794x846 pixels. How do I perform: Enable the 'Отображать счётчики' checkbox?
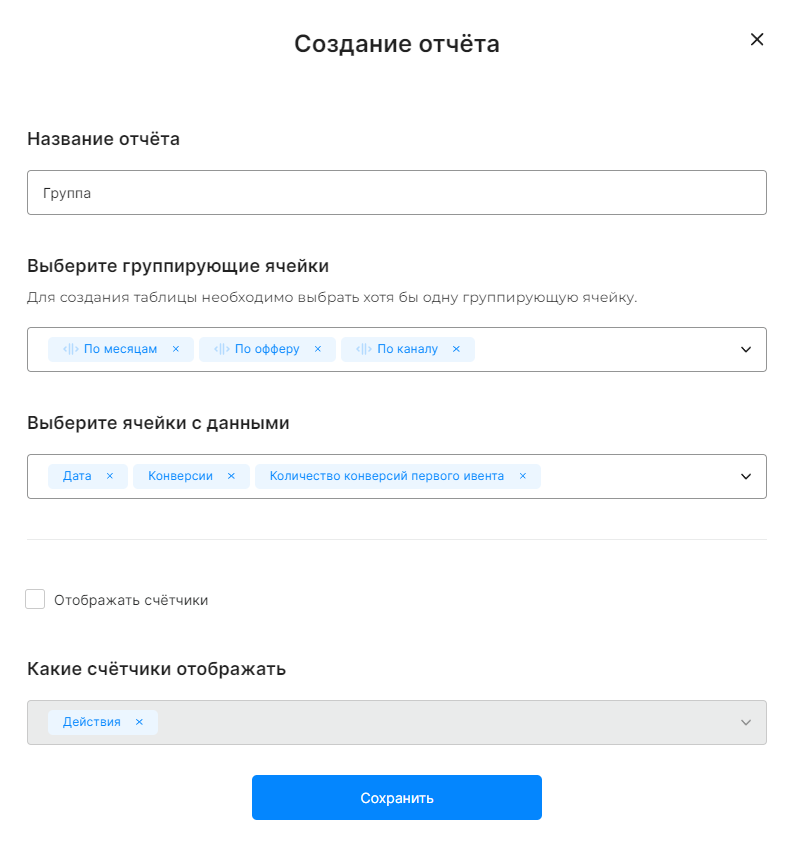(36, 600)
